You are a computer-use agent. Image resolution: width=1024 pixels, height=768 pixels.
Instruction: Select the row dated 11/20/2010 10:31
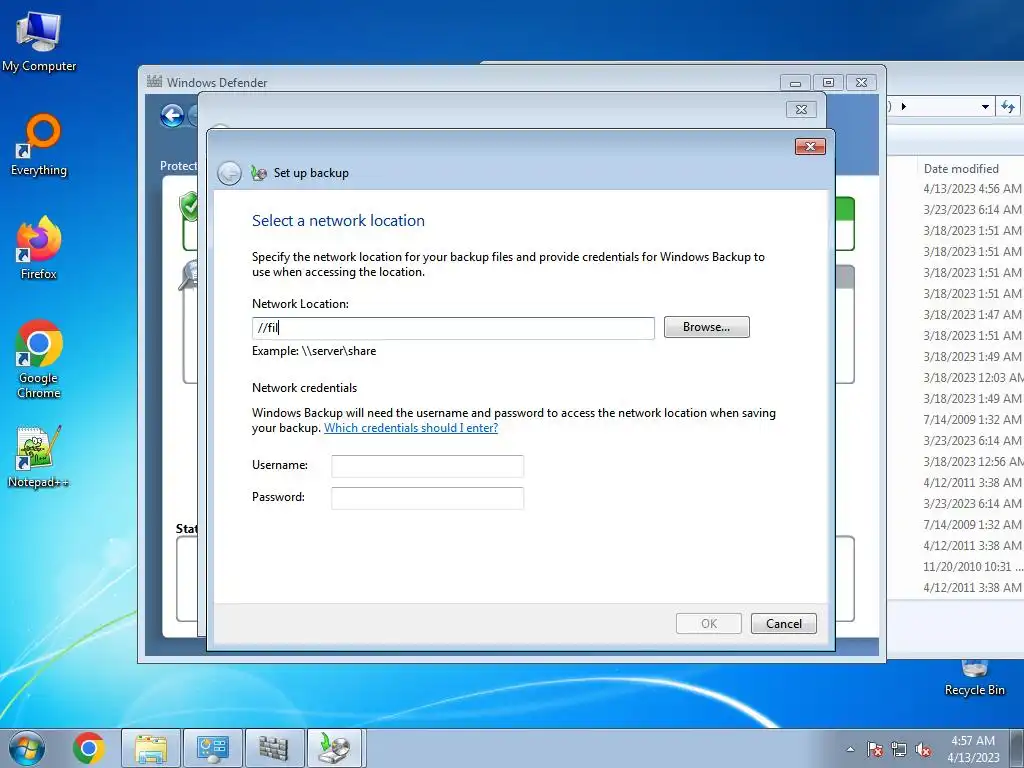pyautogui.click(x=972, y=567)
